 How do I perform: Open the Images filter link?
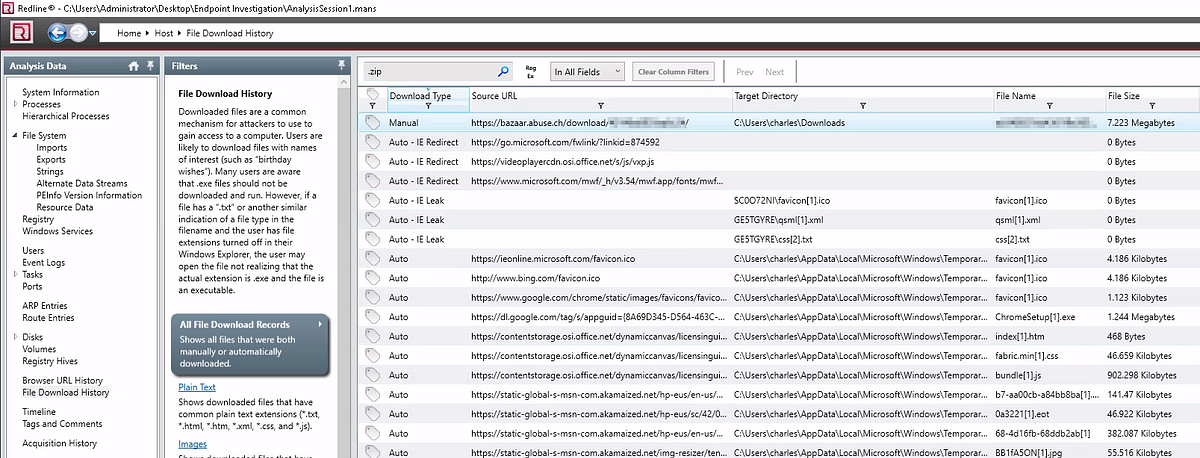click(192, 443)
